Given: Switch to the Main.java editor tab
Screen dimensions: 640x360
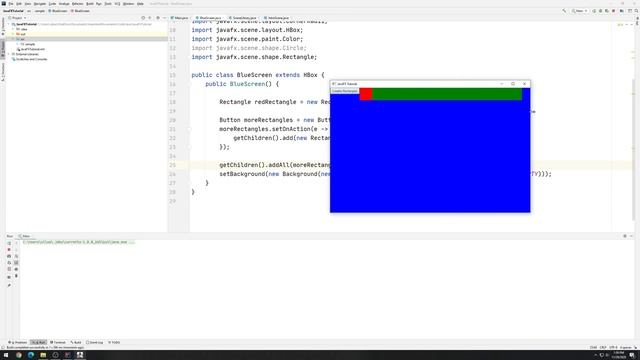Looking at the screenshot, I should (180, 18).
